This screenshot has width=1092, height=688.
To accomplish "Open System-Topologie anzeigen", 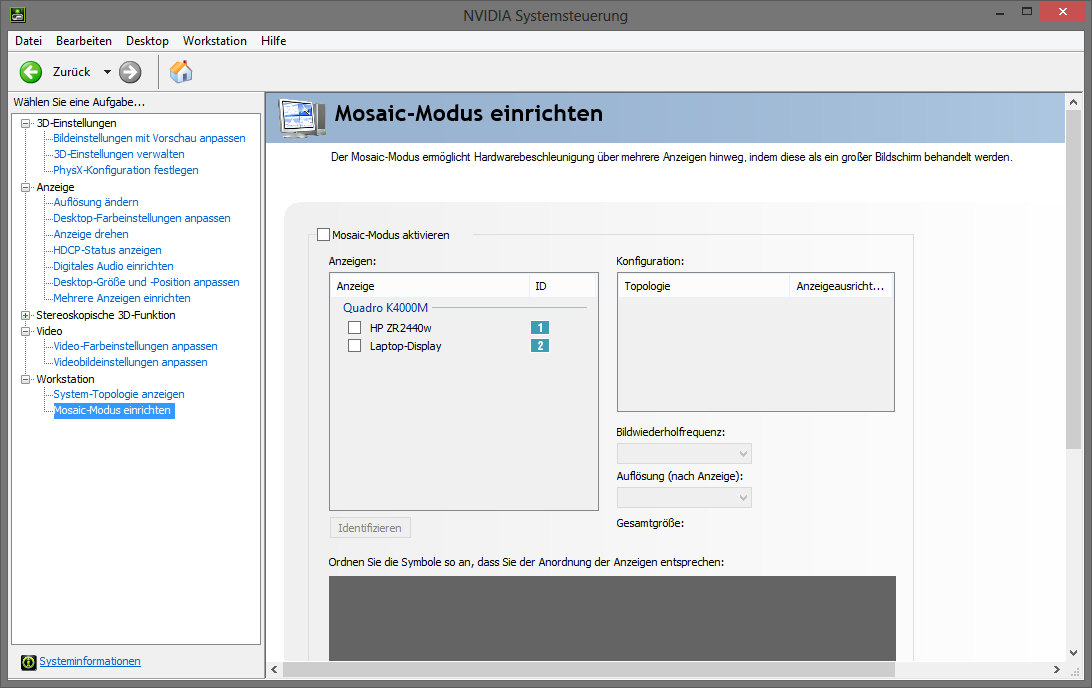I will (x=118, y=394).
